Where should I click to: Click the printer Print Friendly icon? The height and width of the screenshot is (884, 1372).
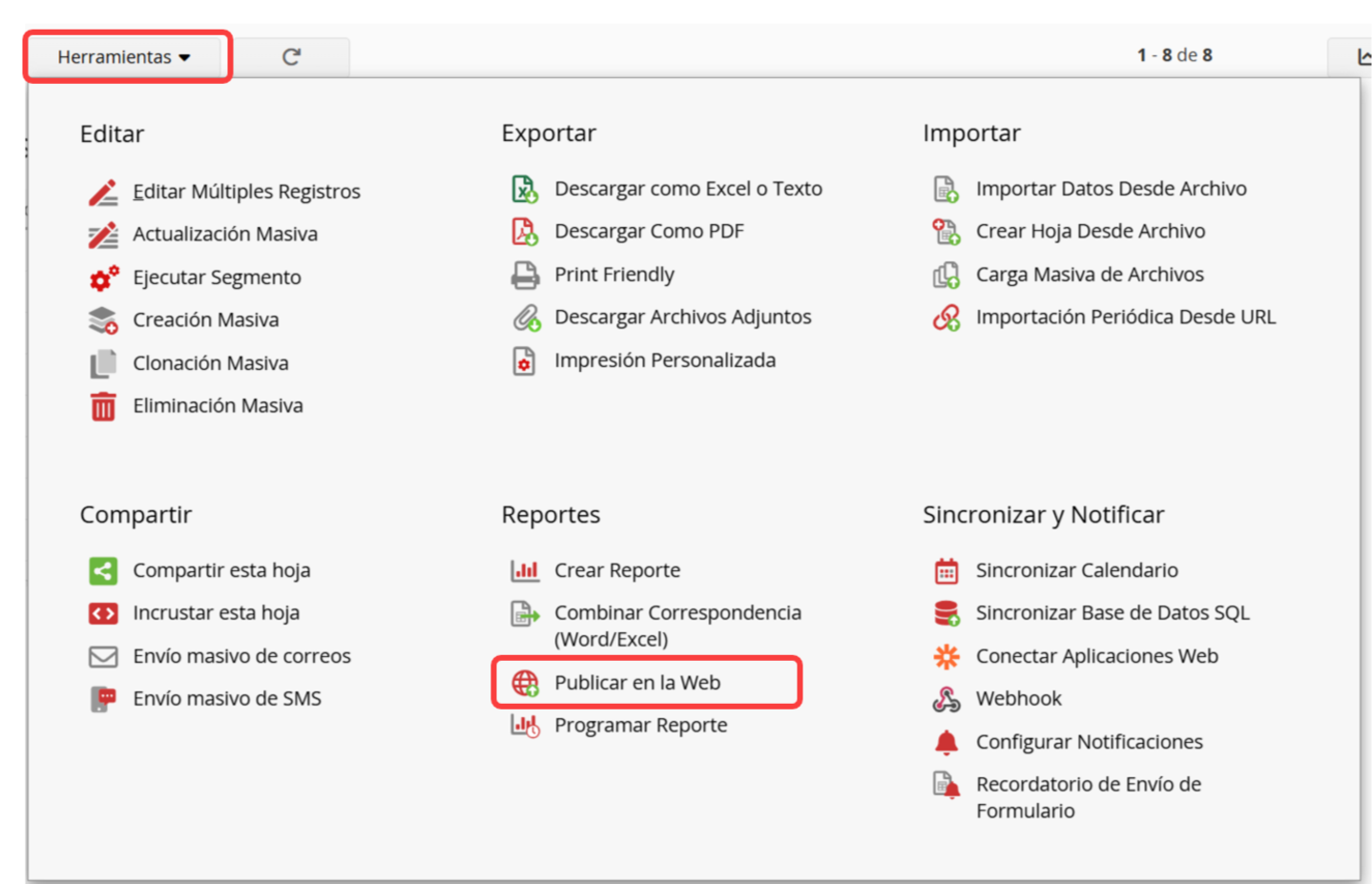click(525, 275)
